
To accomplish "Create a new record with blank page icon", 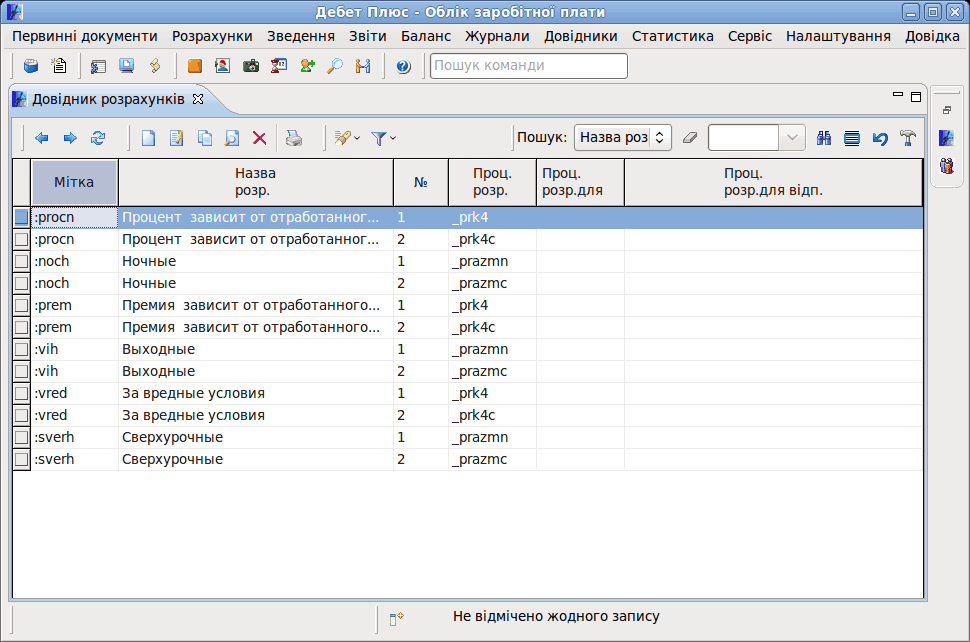I will (148, 138).
